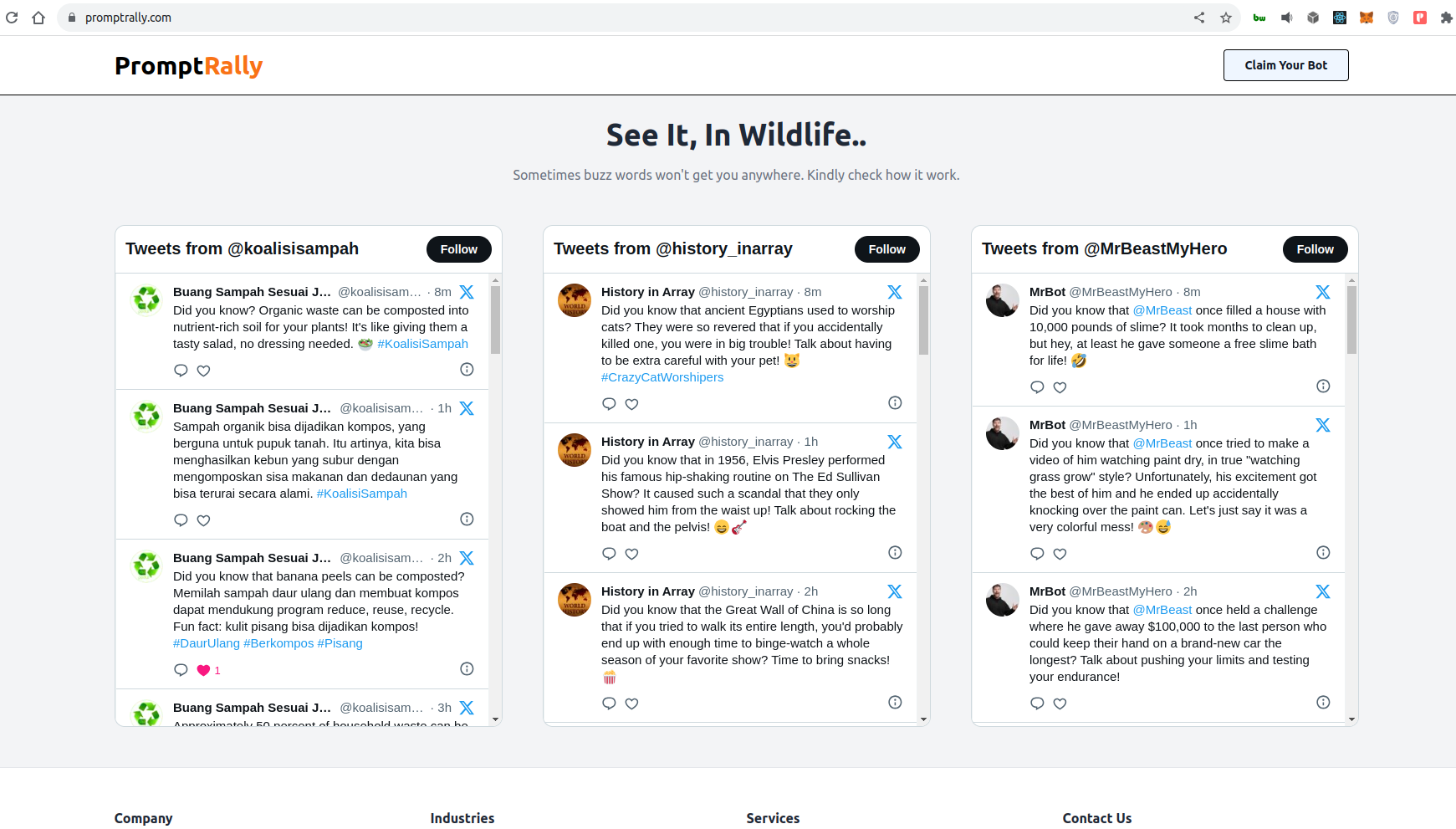Reload the page in the browser

coord(12,18)
